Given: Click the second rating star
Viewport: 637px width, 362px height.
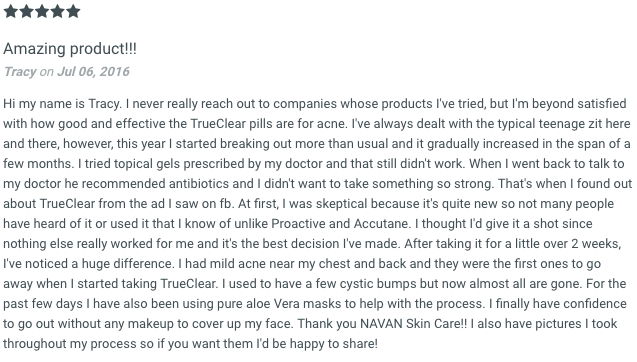Looking at the screenshot, I should pos(26,11).
